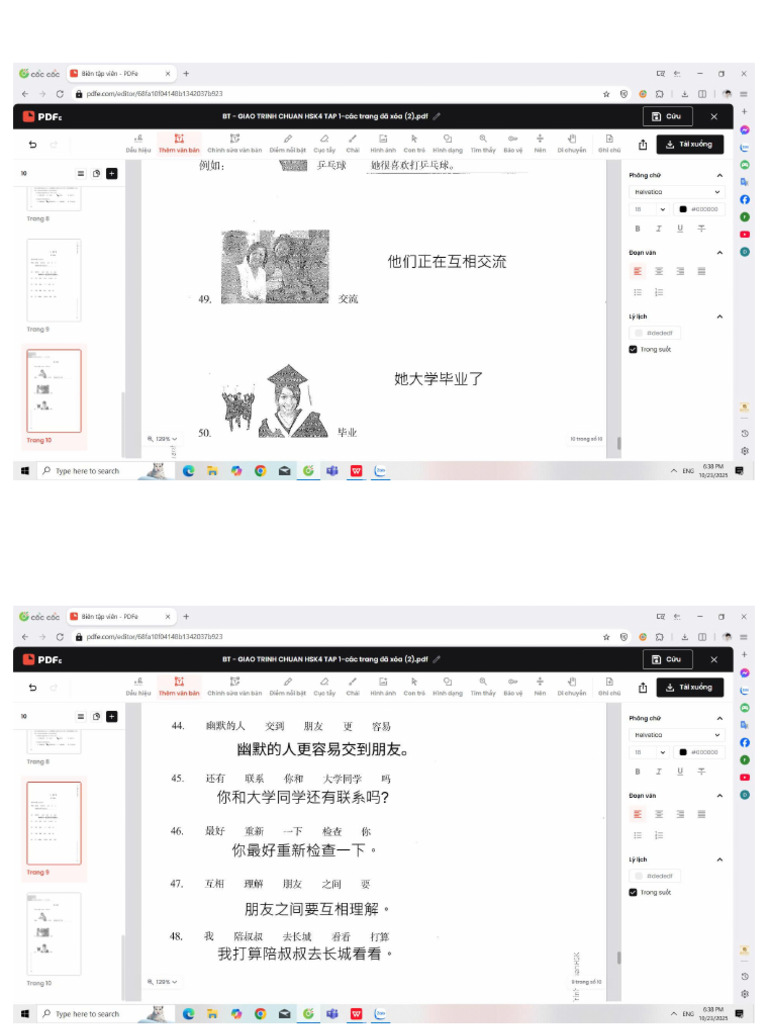Viewport: 768px width, 1024px height.
Task: Select Biên tập viên - PDFe tab, question-44 window
Action: [121, 616]
